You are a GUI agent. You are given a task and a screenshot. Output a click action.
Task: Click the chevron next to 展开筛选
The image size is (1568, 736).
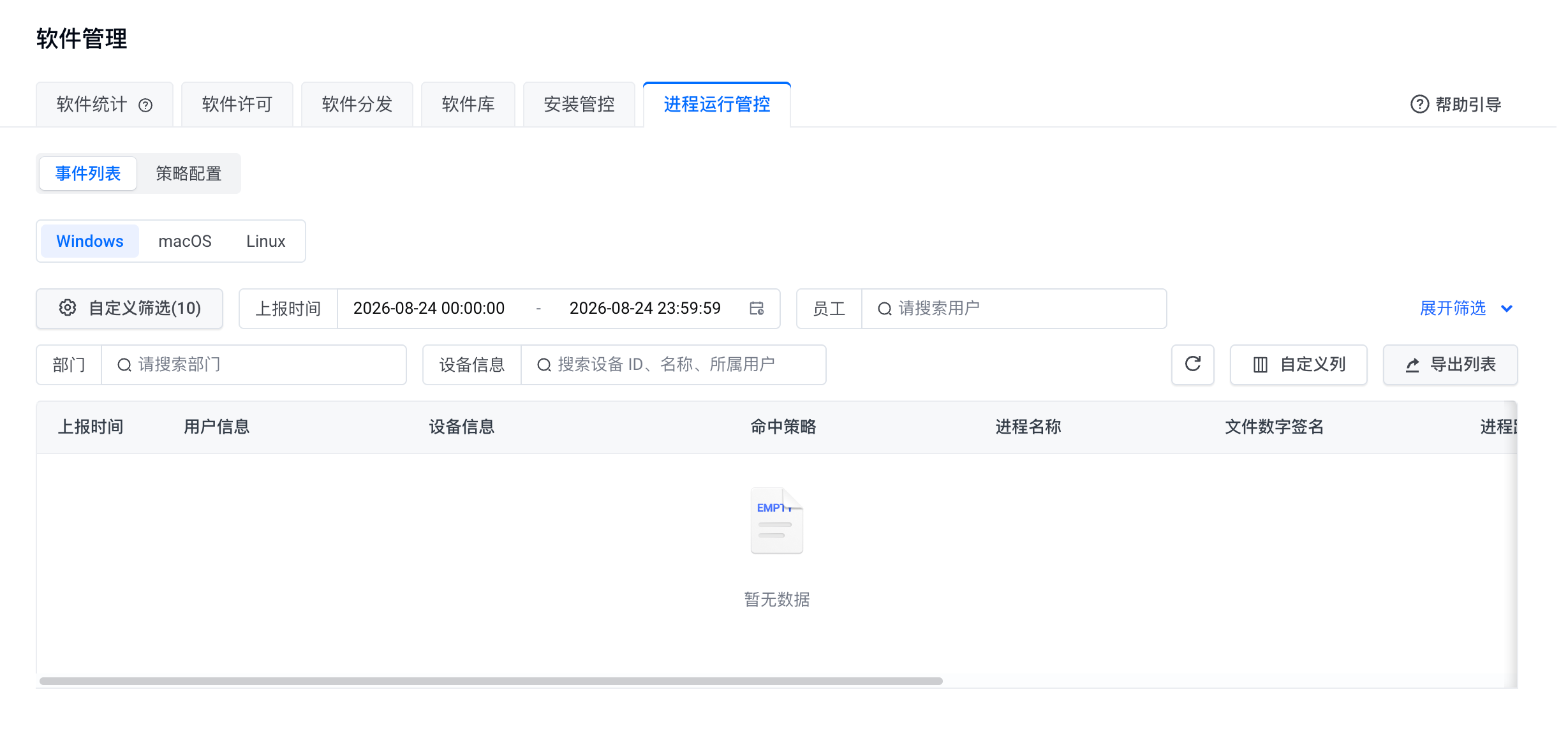click(1506, 309)
